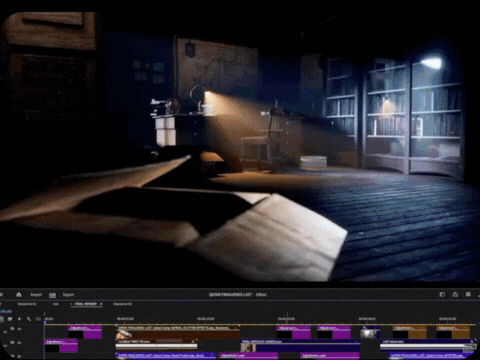Select the first orange adjustment layer clip
Image resolution: width=480 pixels, height=360 pixels.
pyautogui.click(x=409, y=332)
